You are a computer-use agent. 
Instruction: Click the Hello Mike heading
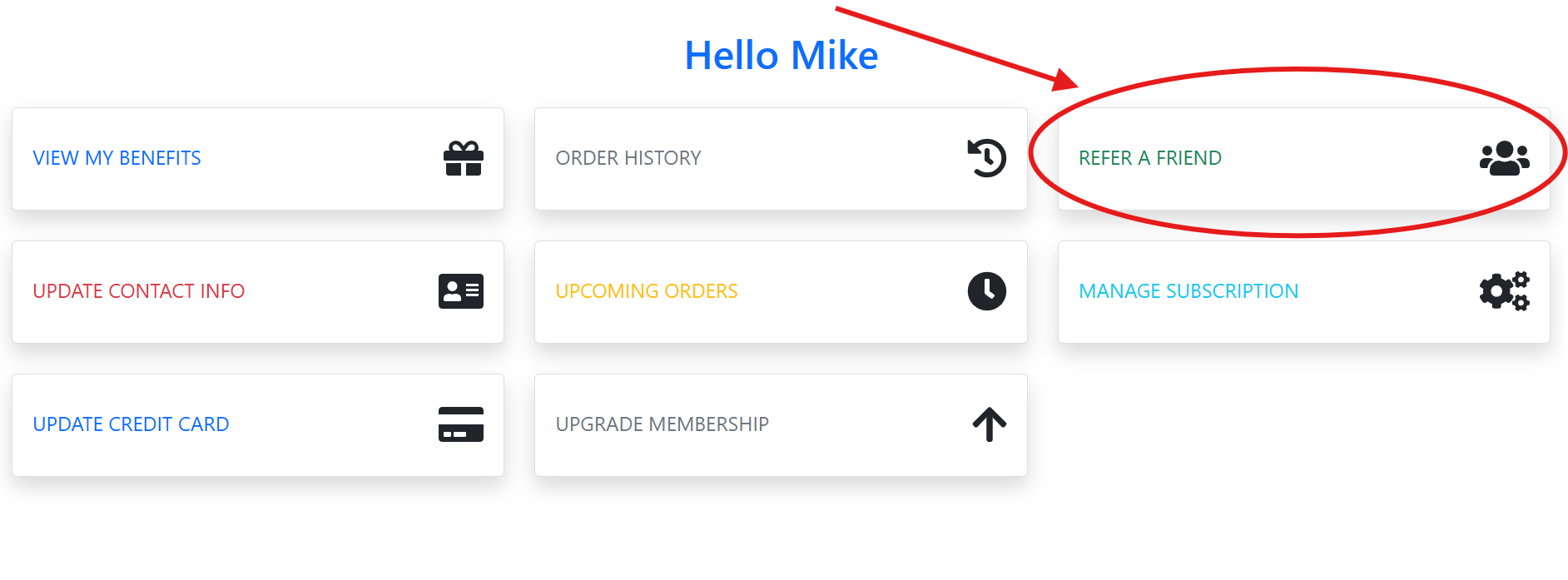pos(782,56)
